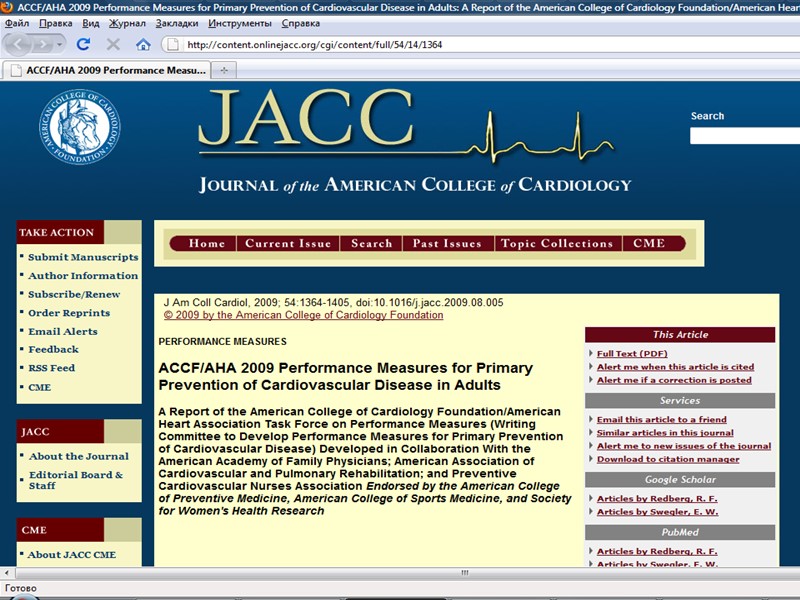
Task: Click the American College of Cardiology Foundation seal
Action: 80,127
